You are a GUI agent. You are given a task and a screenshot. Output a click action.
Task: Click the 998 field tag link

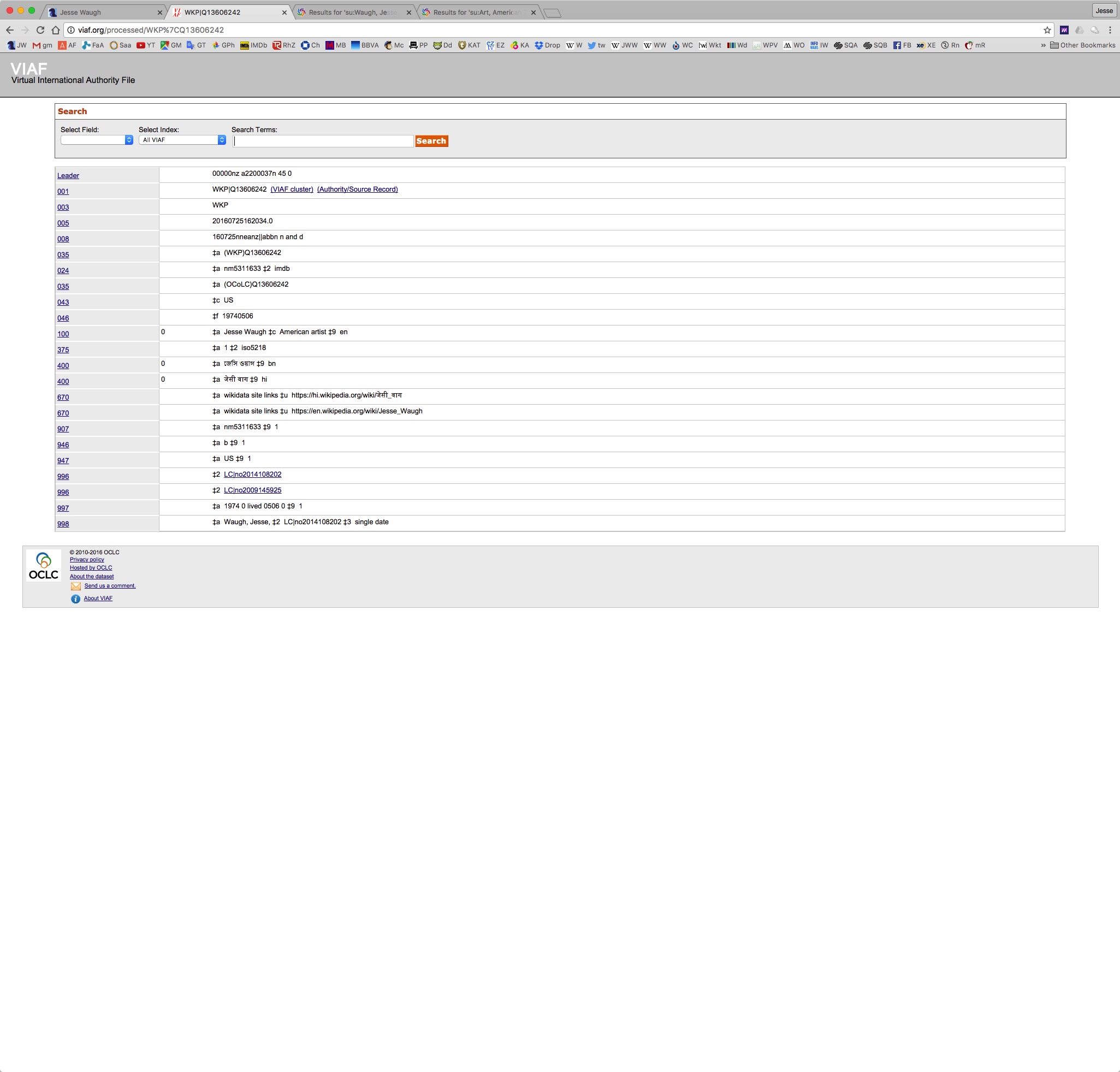[x=63, y=525]
